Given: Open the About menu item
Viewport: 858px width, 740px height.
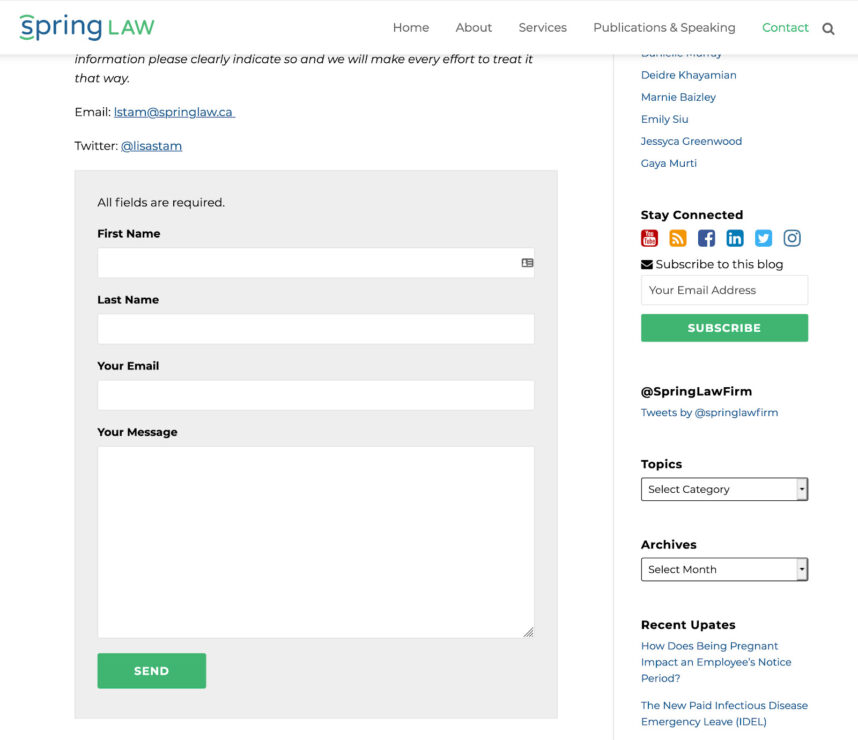Looking at the screenshot, I should coord(473,27).
